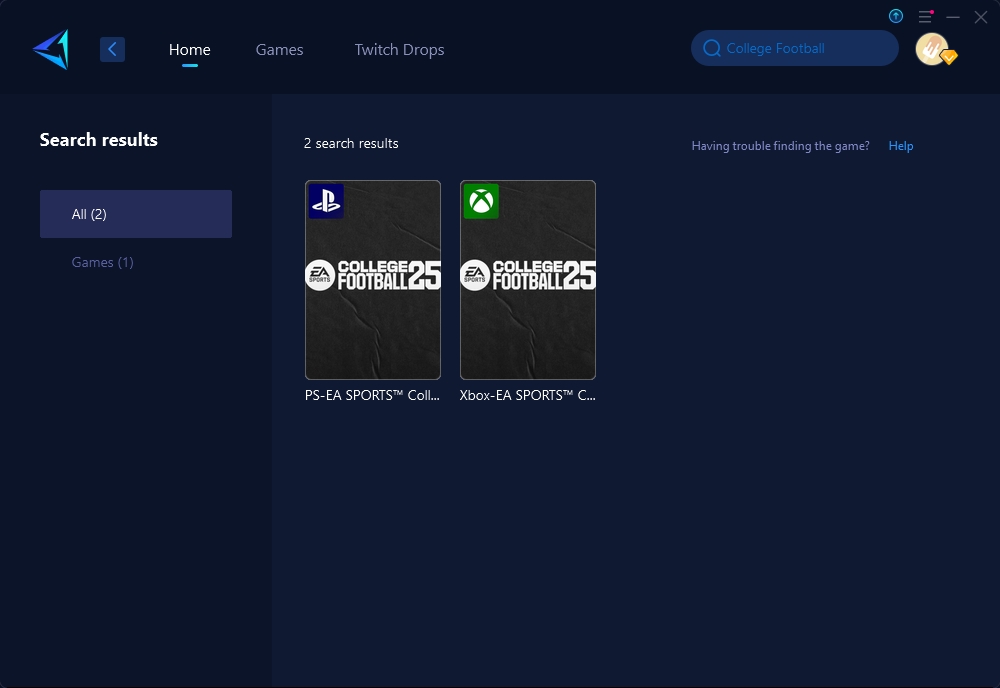The width and height of the screenshot is (1000, 688).
Task: Minimize the booster window
Action: [953, 17]
